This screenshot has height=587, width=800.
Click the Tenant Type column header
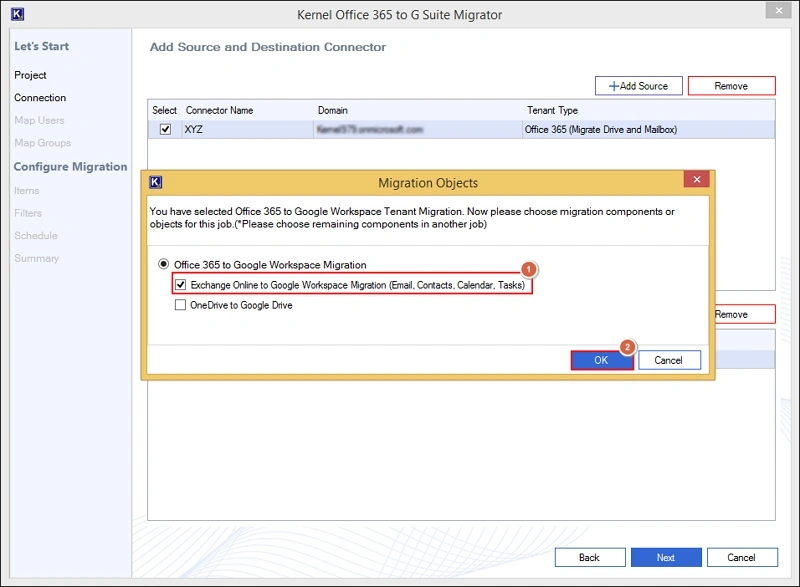tap(552, 110)
